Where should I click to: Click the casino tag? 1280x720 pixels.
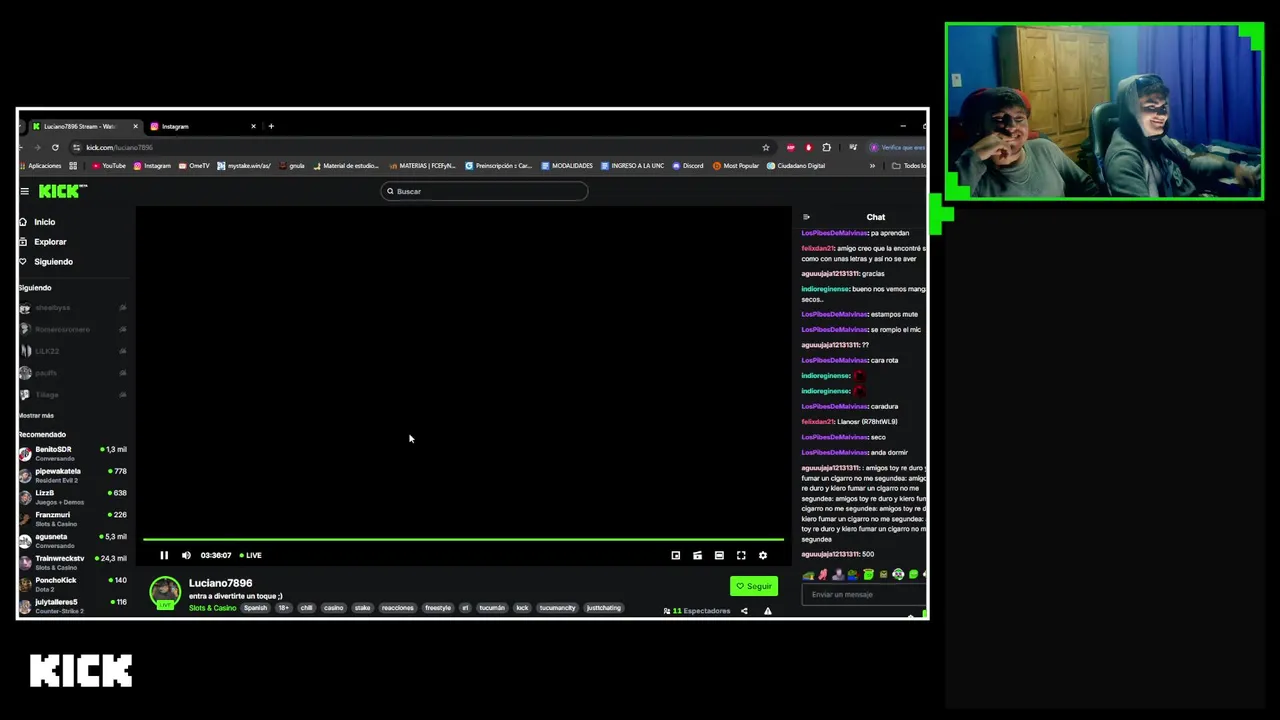(333, 608)
